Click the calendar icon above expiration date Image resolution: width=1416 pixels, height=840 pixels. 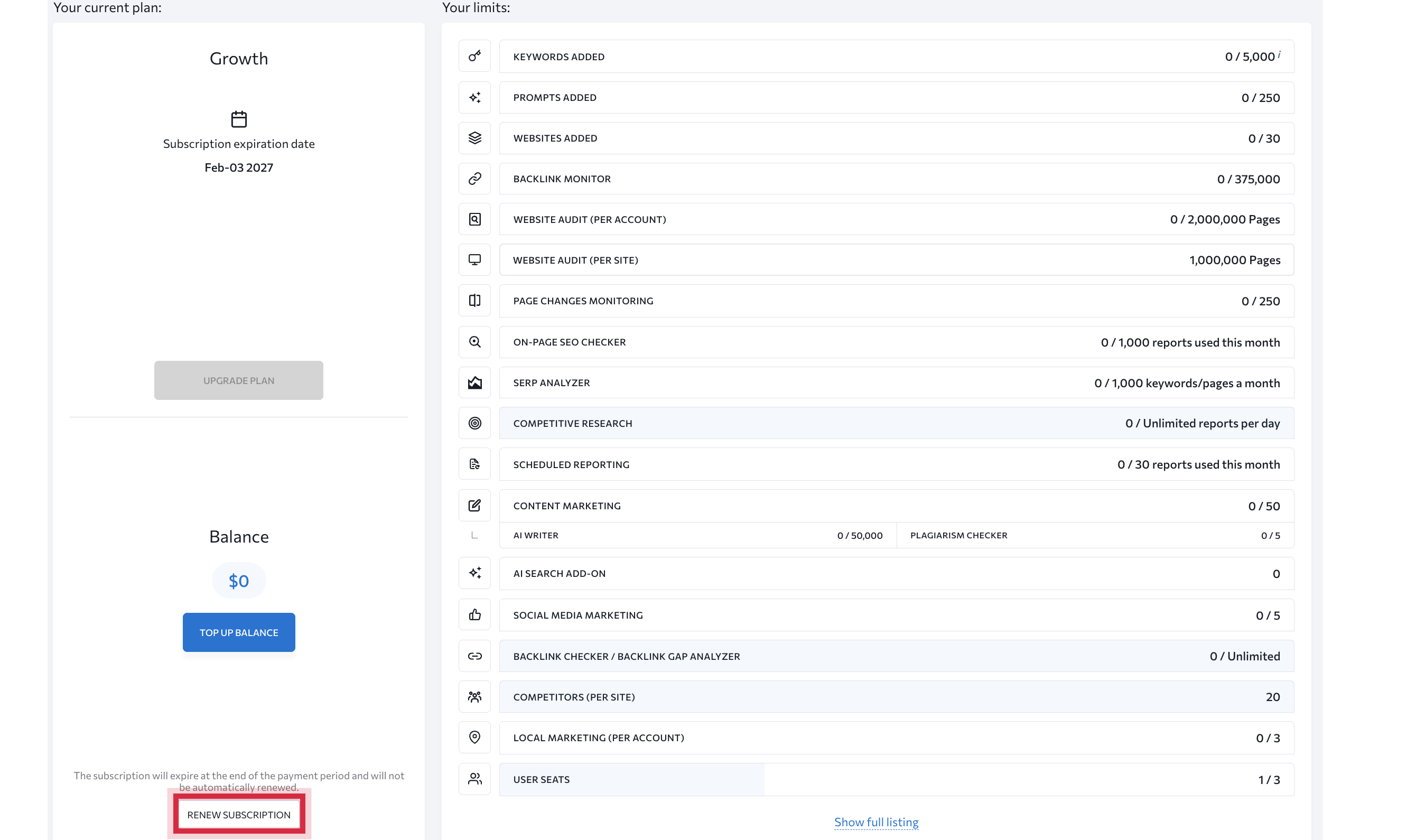click(x=239, y=119)
